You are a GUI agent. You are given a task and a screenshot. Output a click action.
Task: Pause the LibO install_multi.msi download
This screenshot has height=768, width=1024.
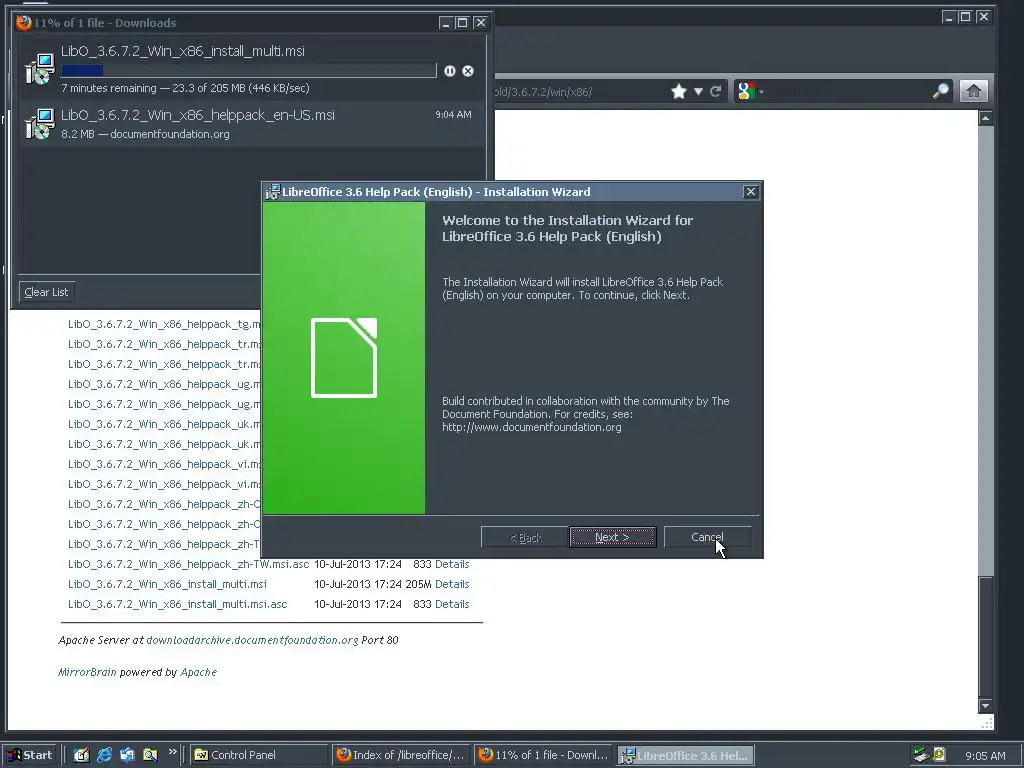[x=449, y=71]
